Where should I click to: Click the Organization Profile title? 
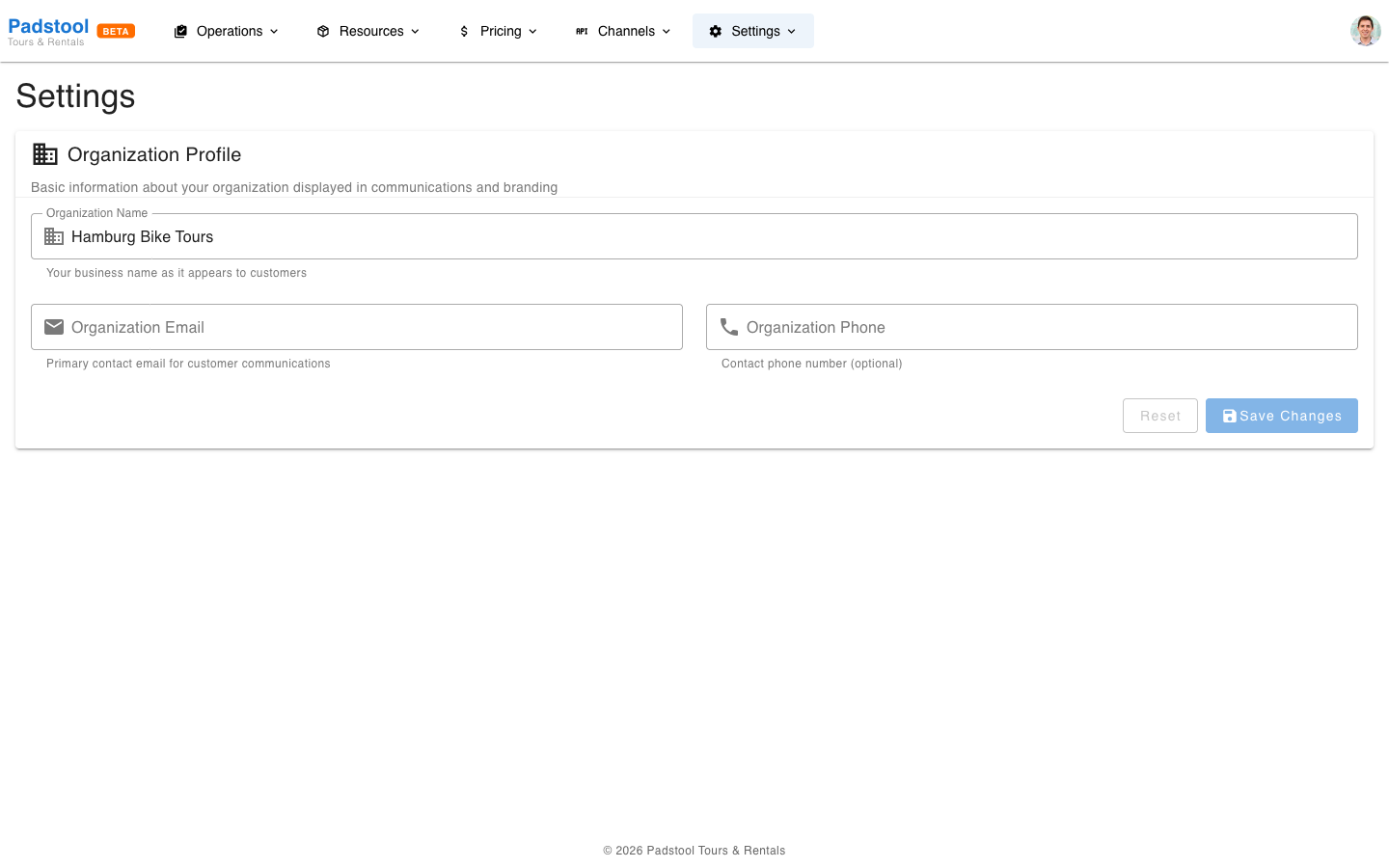click(x=154, y=154)
